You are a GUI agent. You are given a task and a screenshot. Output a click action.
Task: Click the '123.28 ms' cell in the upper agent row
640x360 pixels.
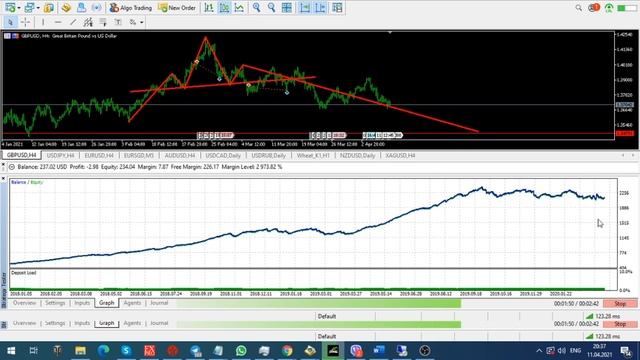(603, 316)
